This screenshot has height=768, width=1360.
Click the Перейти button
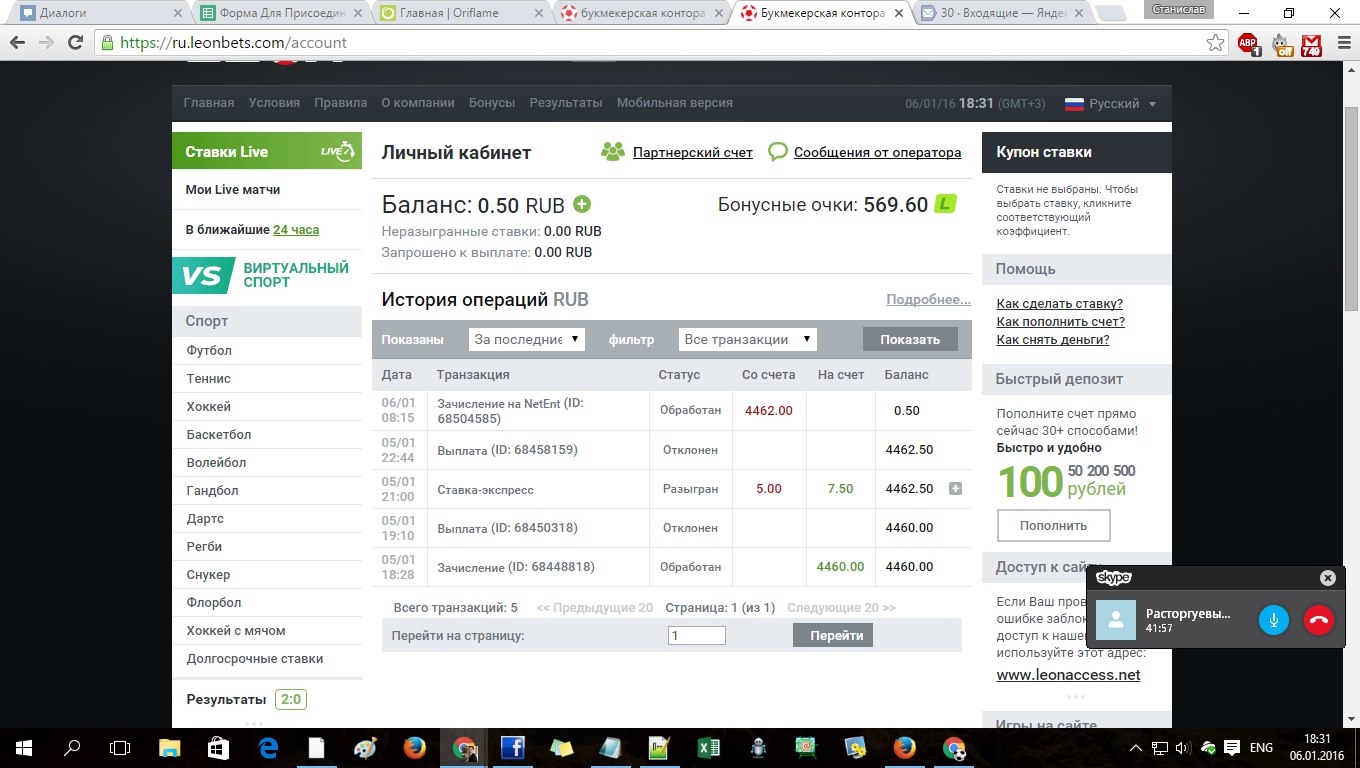(x=833, y=635)
